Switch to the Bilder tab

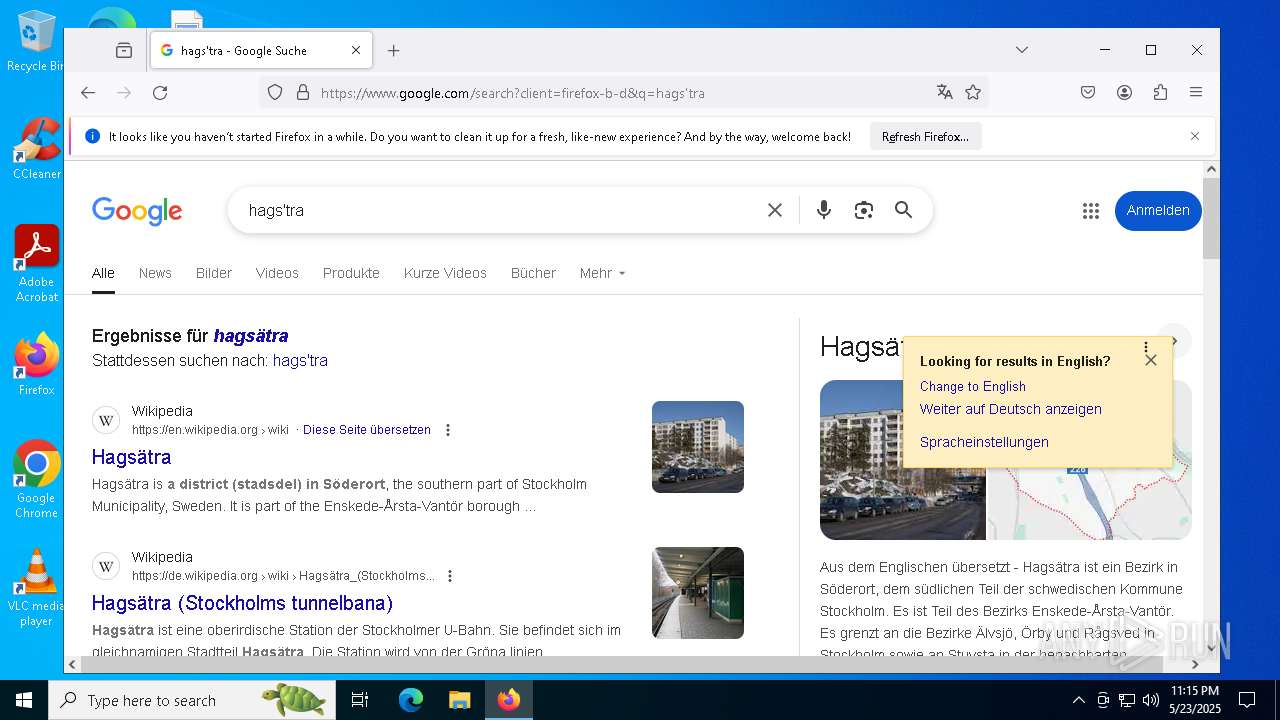point(214,273)
